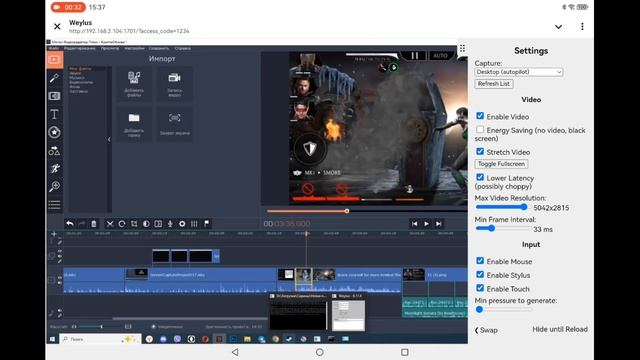The height and width of the screenshot is (360, 640).
Task: Click the Захват экрана import button
Action: [175, 124]
